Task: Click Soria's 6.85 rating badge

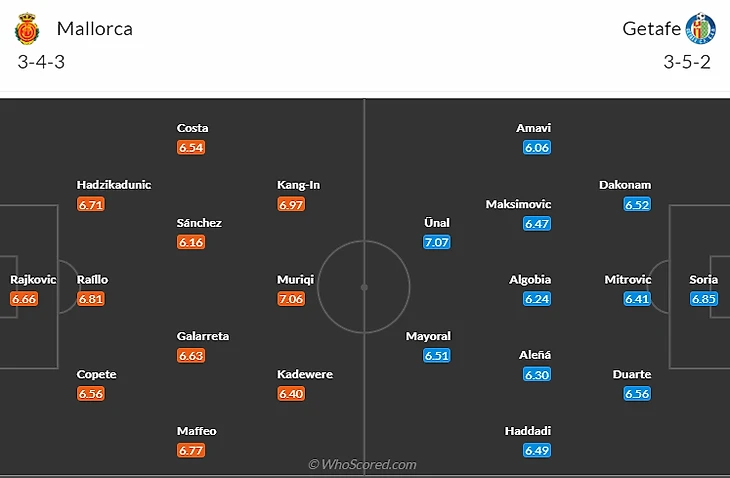Action: click(x=704, y=299)
